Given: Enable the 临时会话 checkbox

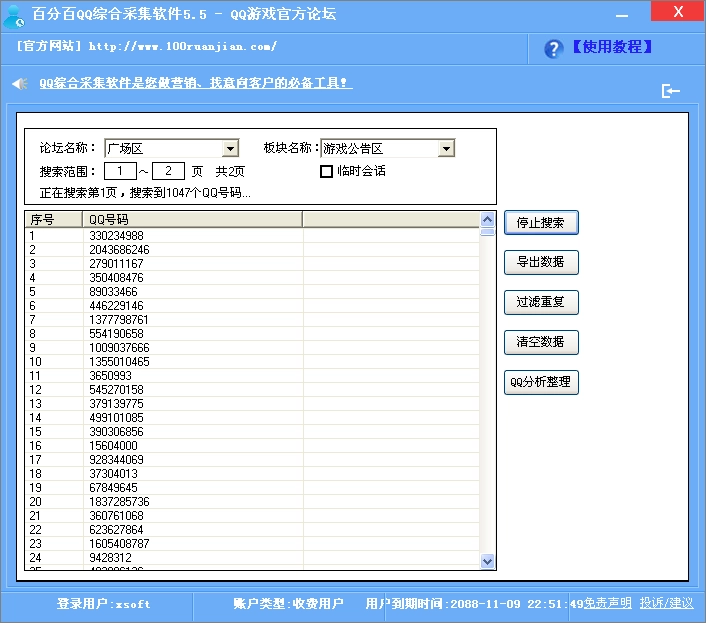Looking at the screenshot, I should 326,171.
